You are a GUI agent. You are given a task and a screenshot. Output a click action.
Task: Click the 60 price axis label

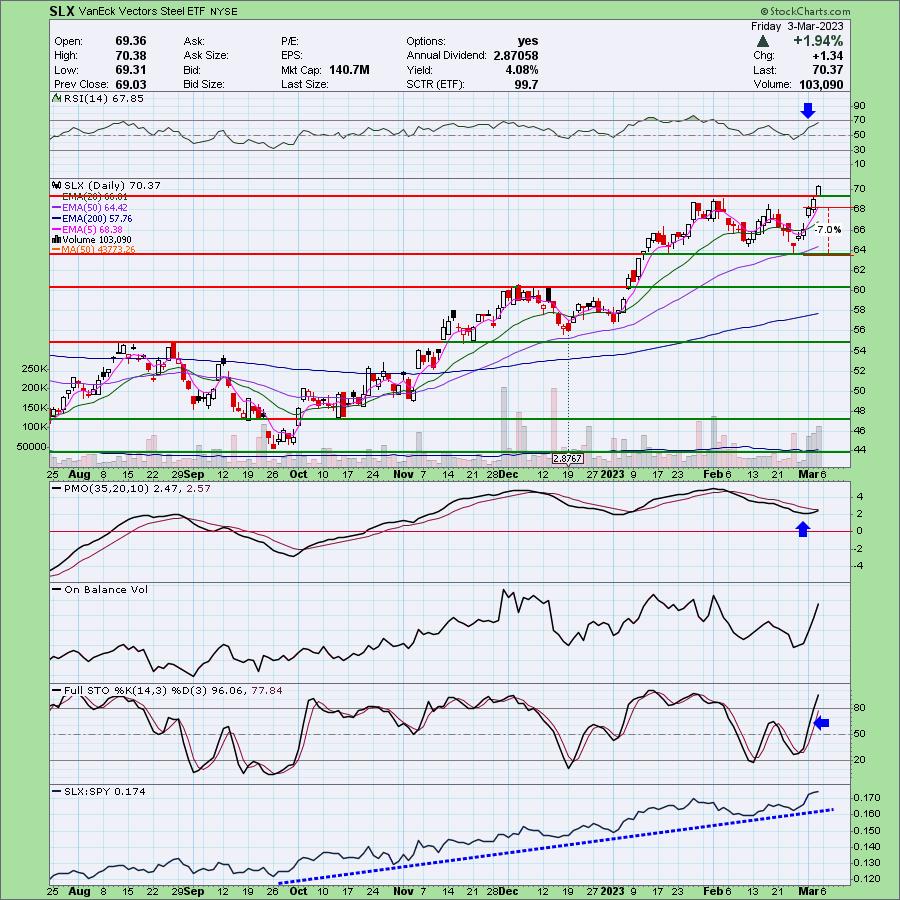pos(859,289)
